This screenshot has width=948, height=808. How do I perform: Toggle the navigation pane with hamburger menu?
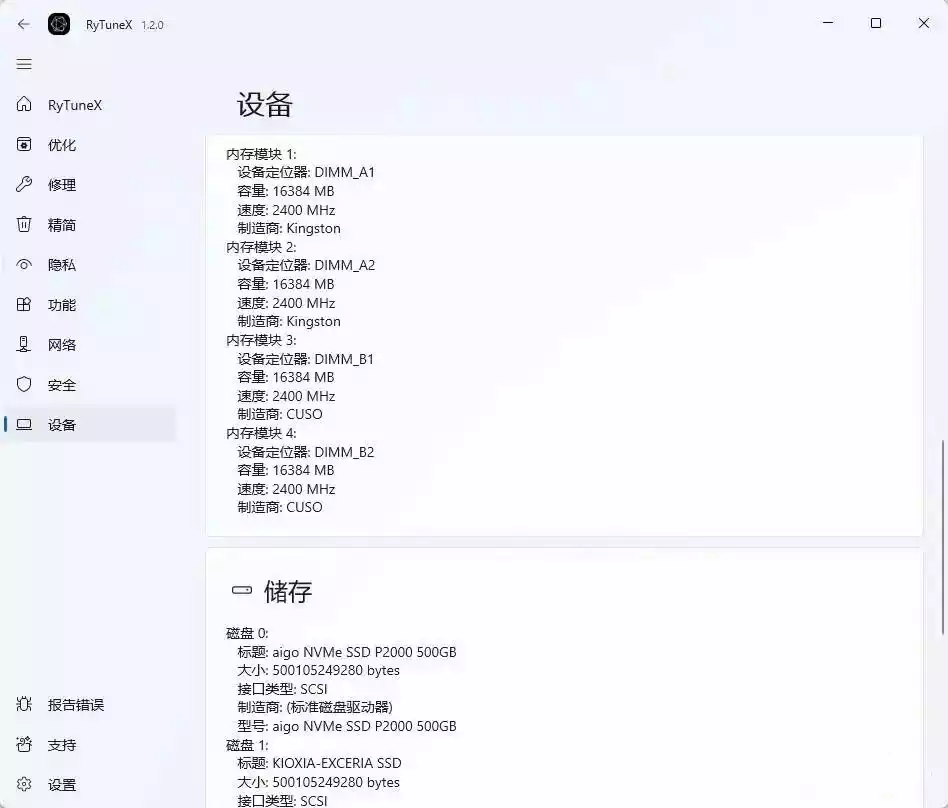24,64
